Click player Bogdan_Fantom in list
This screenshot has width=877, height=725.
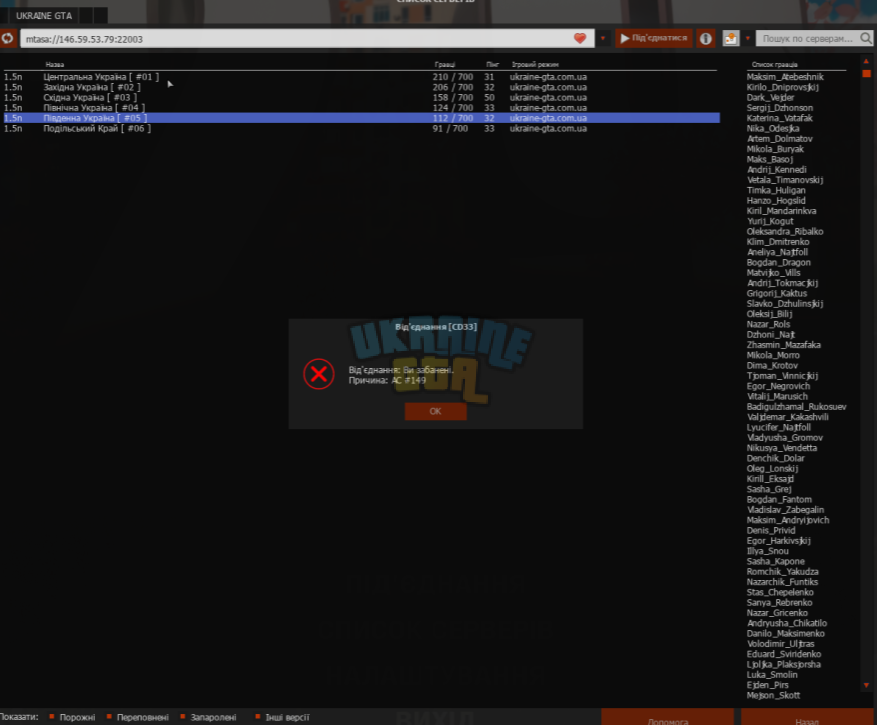click(x=779, y=500)
